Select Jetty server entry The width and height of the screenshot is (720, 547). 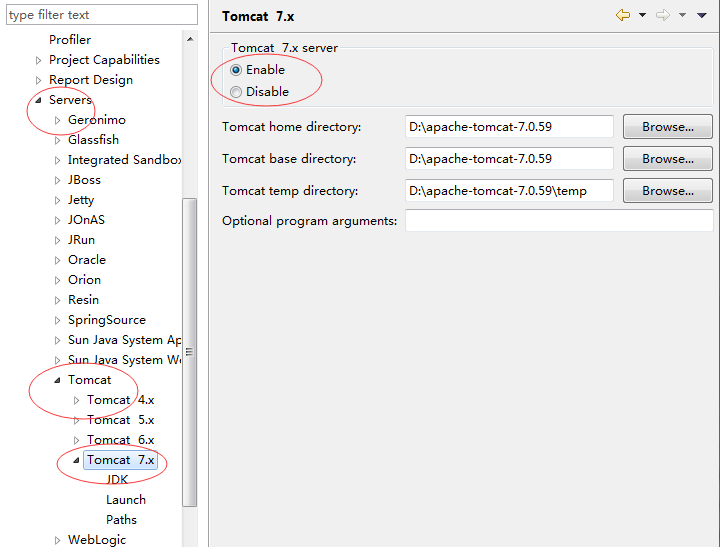coord(81,200)
